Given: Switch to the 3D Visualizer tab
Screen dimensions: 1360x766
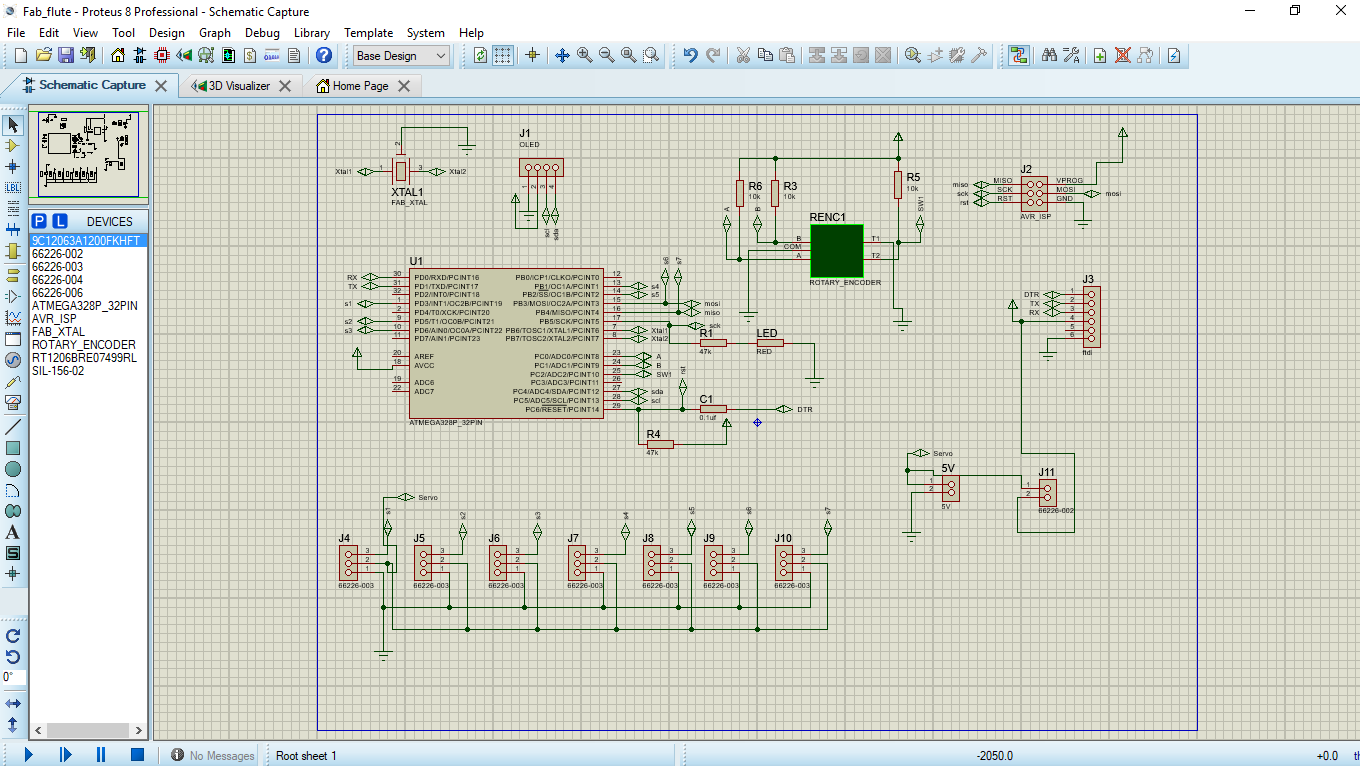Looking at the screenshot, I should tap(238, 86).
